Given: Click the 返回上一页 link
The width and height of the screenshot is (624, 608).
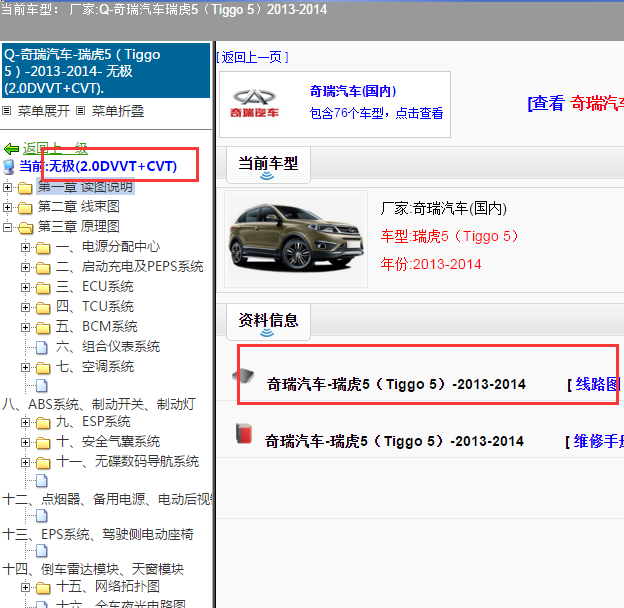Looking at the screenshot, I should (x=253, y=57).
